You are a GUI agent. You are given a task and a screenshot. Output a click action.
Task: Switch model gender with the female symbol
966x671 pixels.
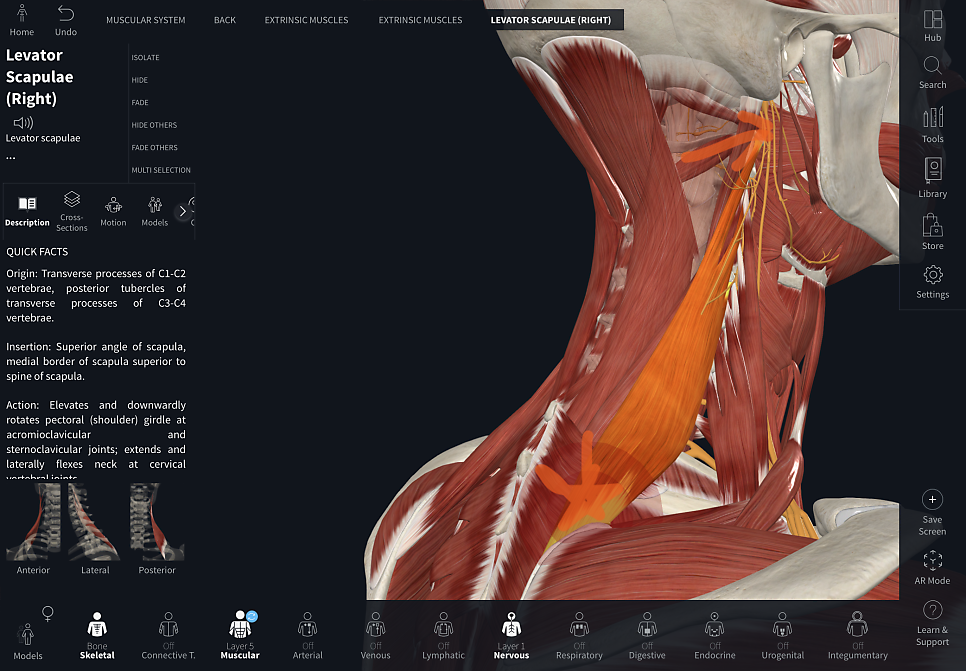click(x=47, y=613)
